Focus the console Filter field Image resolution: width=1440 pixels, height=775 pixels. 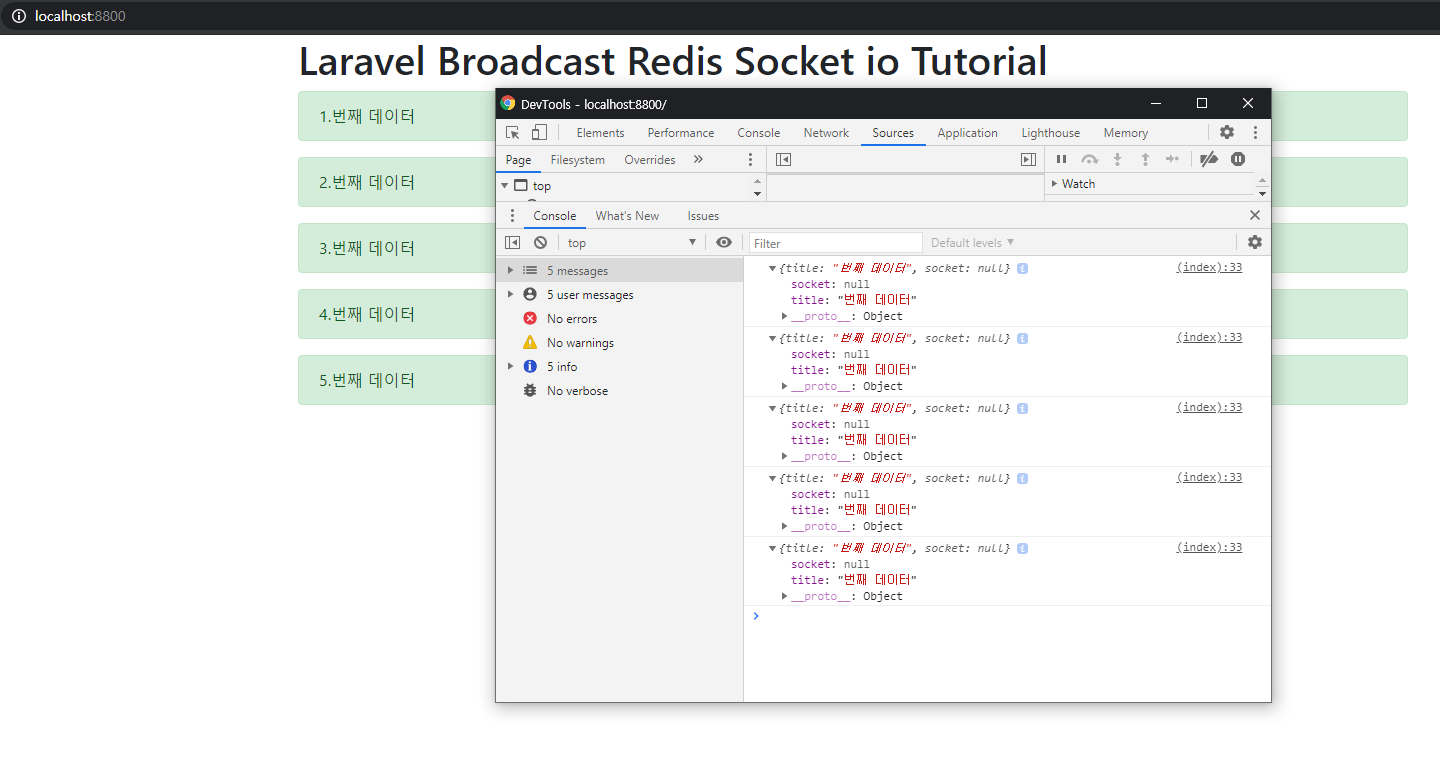click(x=835, y=243)
